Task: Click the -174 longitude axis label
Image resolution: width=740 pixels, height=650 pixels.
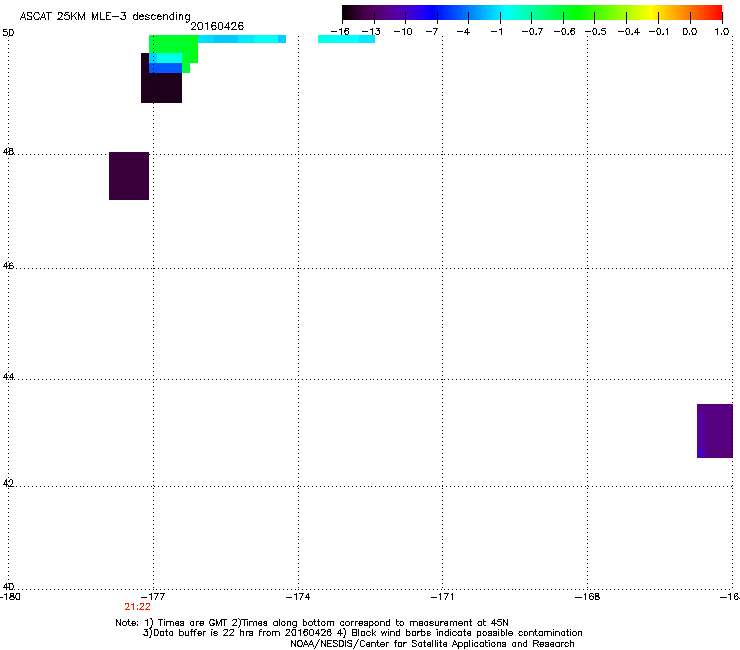Action: (x=298, y=597)
